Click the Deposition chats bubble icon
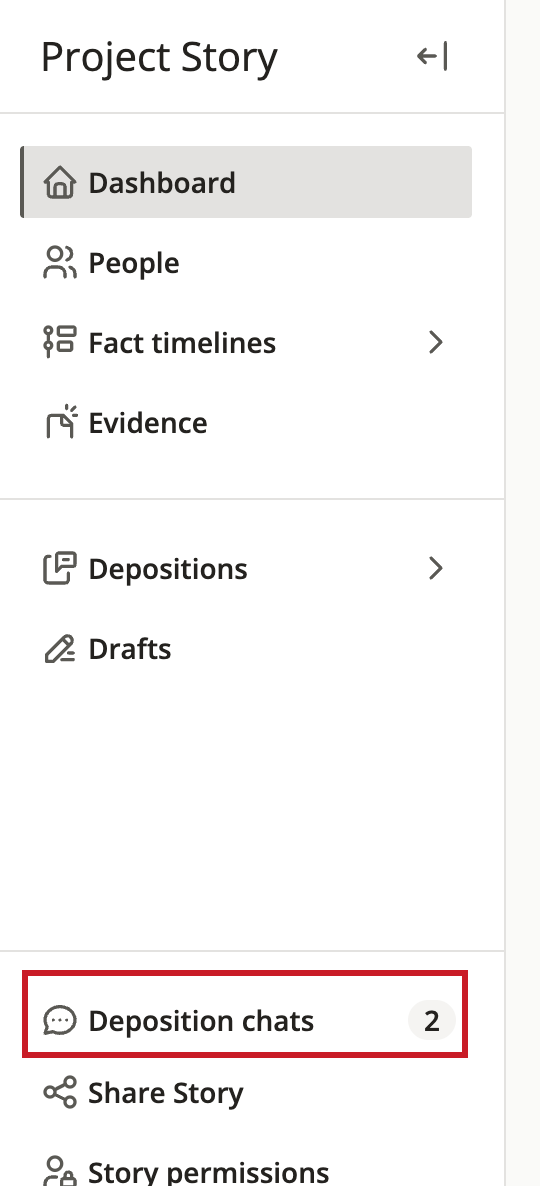The image size is (540, 1186). click(x=60, y=1021)
